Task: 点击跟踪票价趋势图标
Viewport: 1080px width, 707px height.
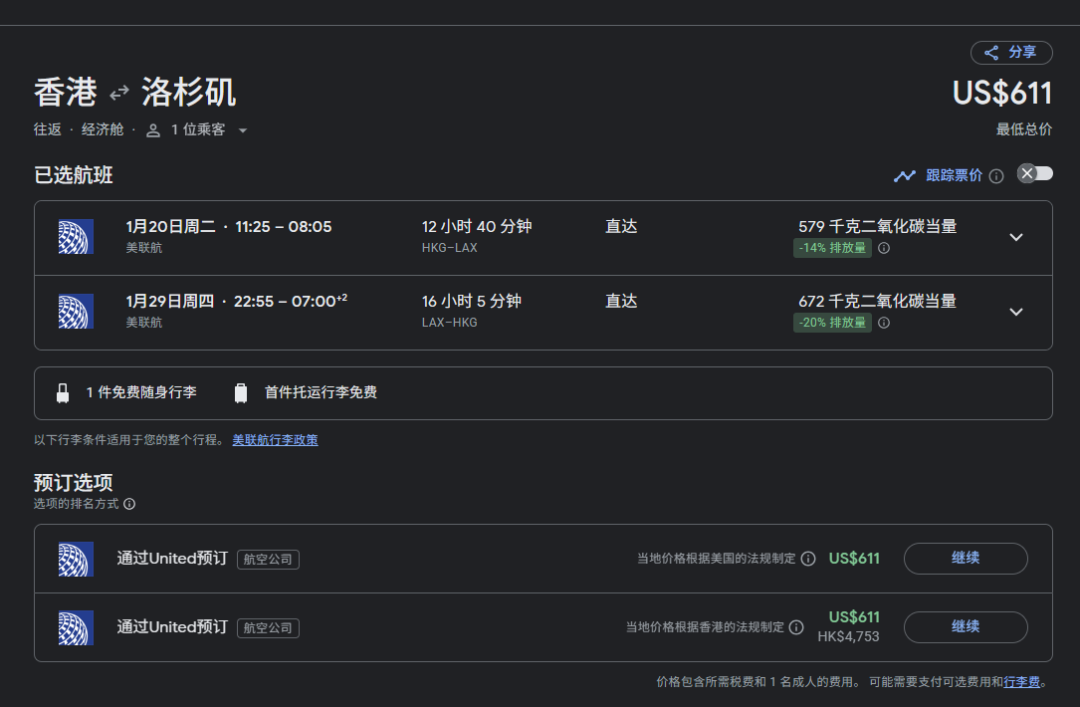Action: (x=904, y=176)
